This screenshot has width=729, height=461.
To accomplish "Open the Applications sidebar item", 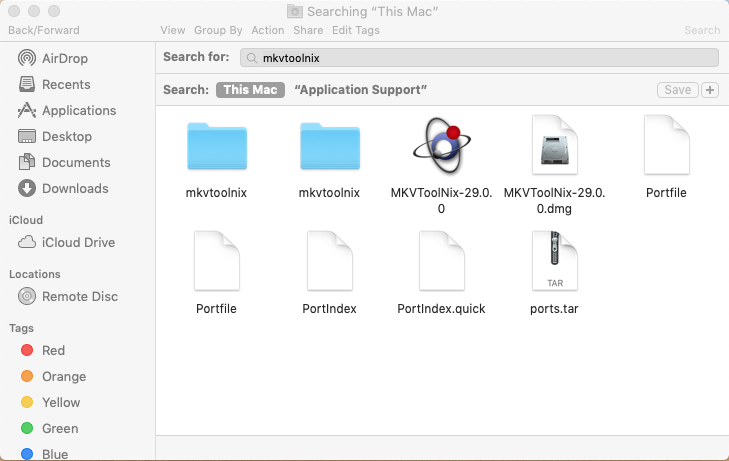I will coord(66,110).
